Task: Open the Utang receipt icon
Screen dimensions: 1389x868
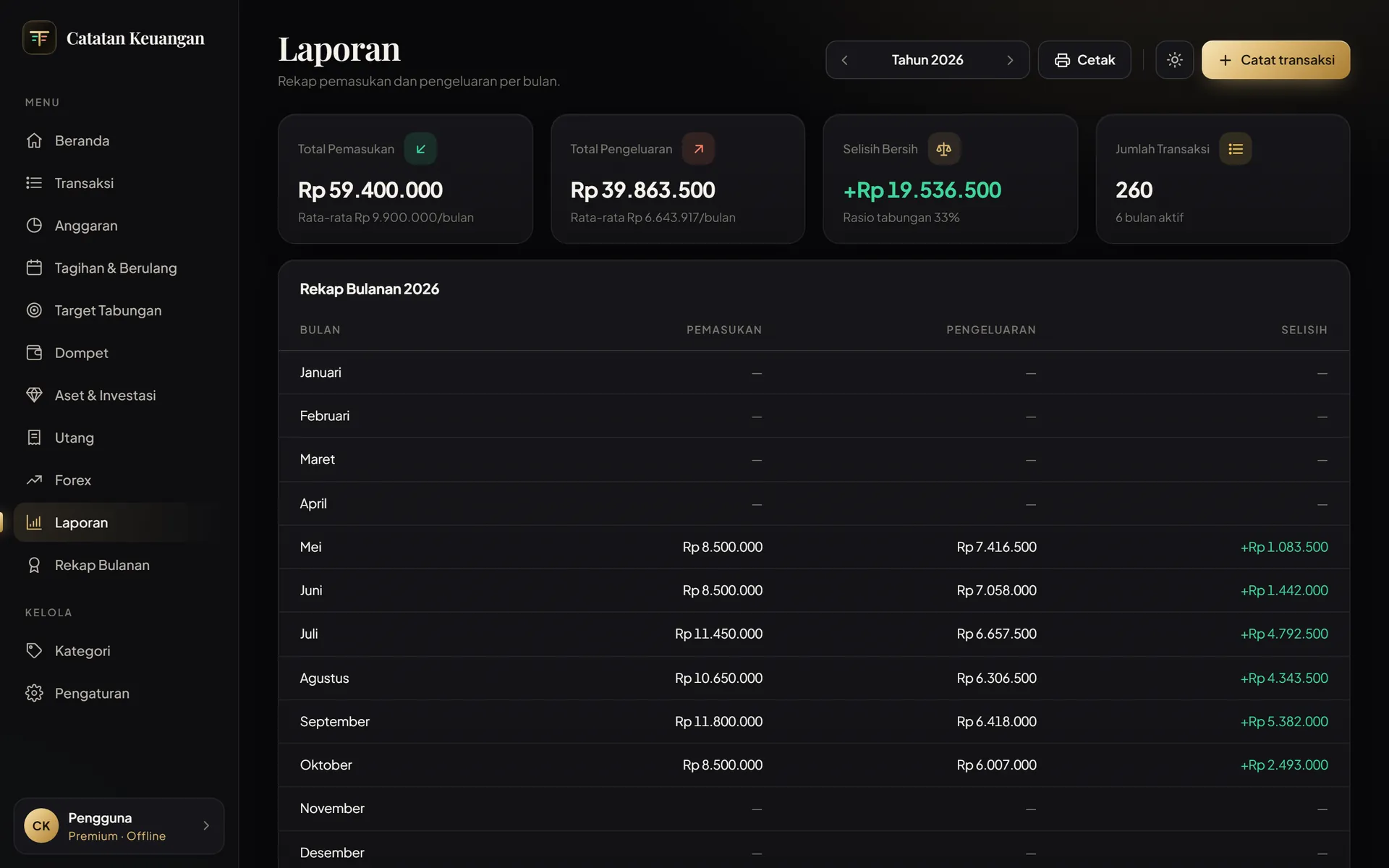Action: coord(34,438)
